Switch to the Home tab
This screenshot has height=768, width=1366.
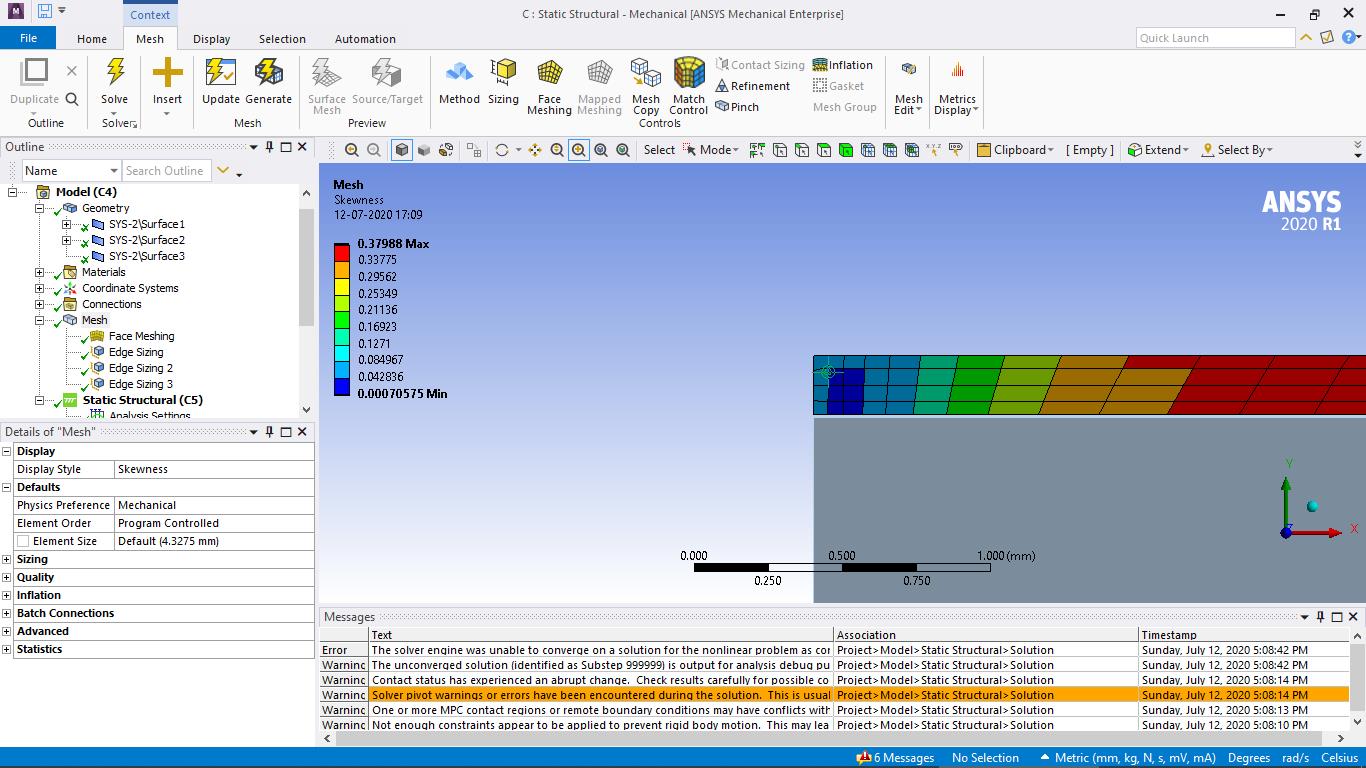92,39
